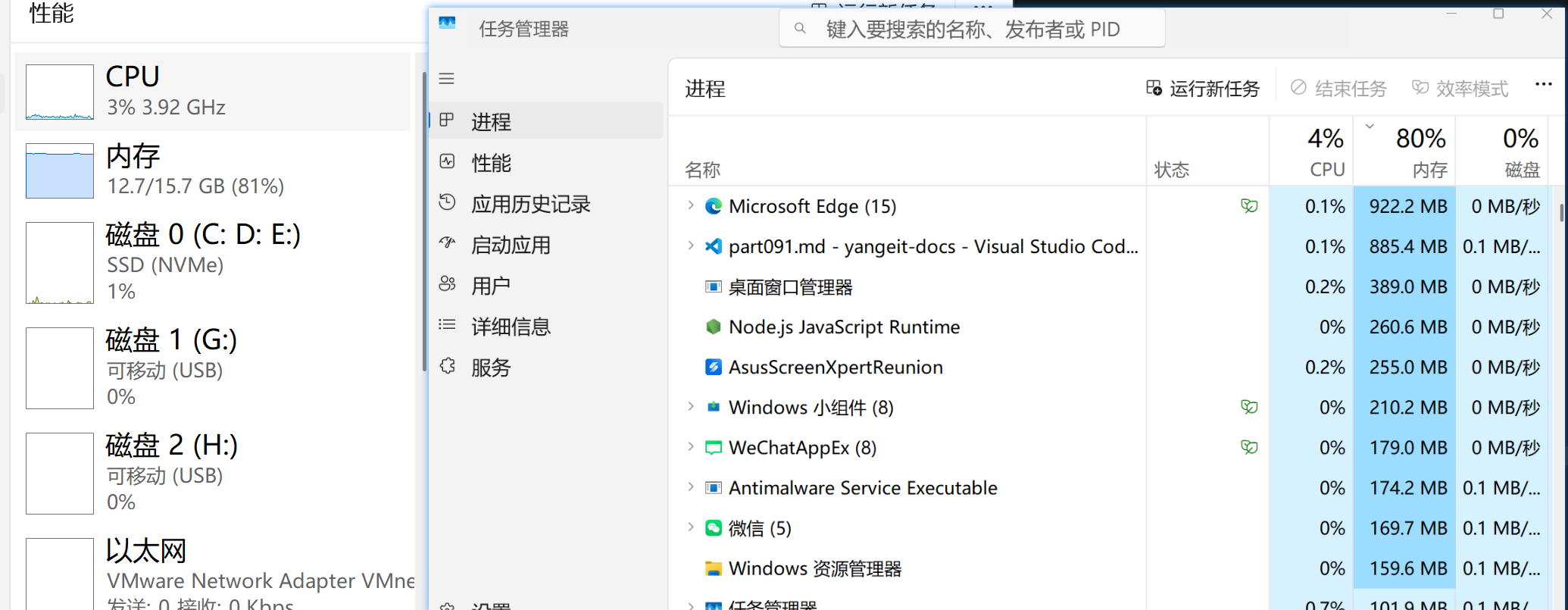Expand Antimalware Service Executable group
1568x610 pixels.
690,486
